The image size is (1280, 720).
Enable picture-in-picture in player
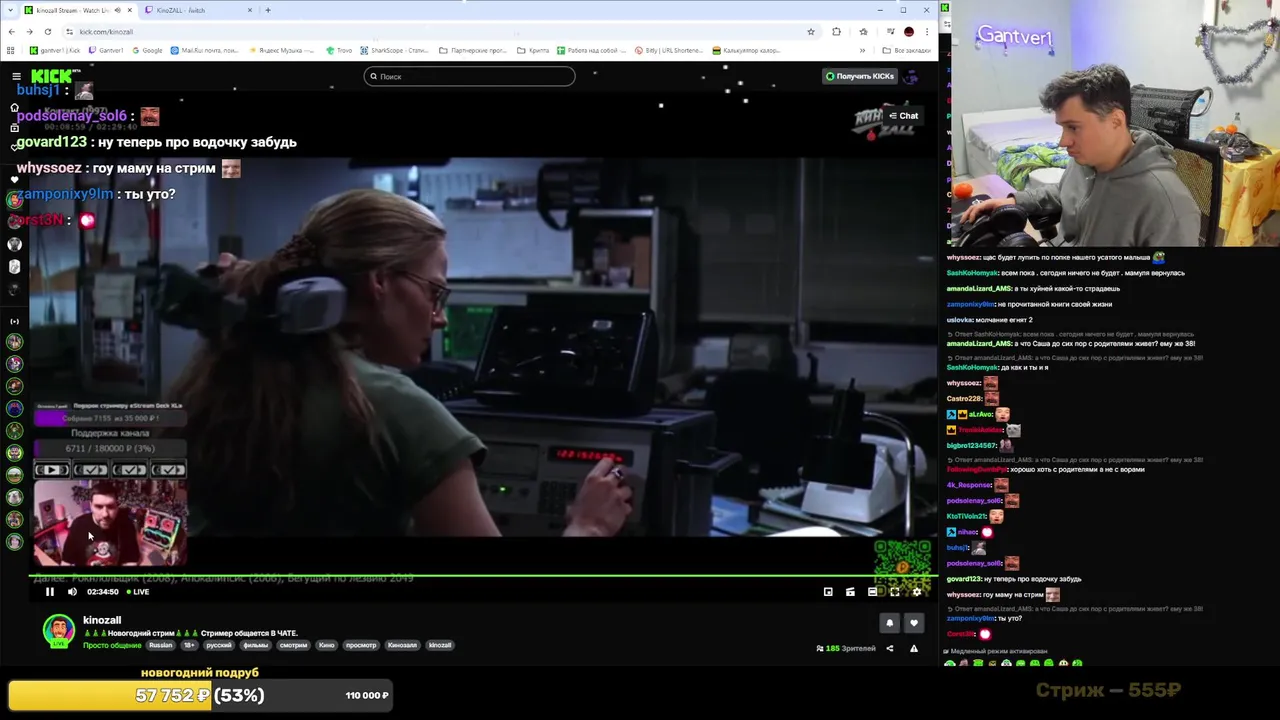tap(828, 592)
